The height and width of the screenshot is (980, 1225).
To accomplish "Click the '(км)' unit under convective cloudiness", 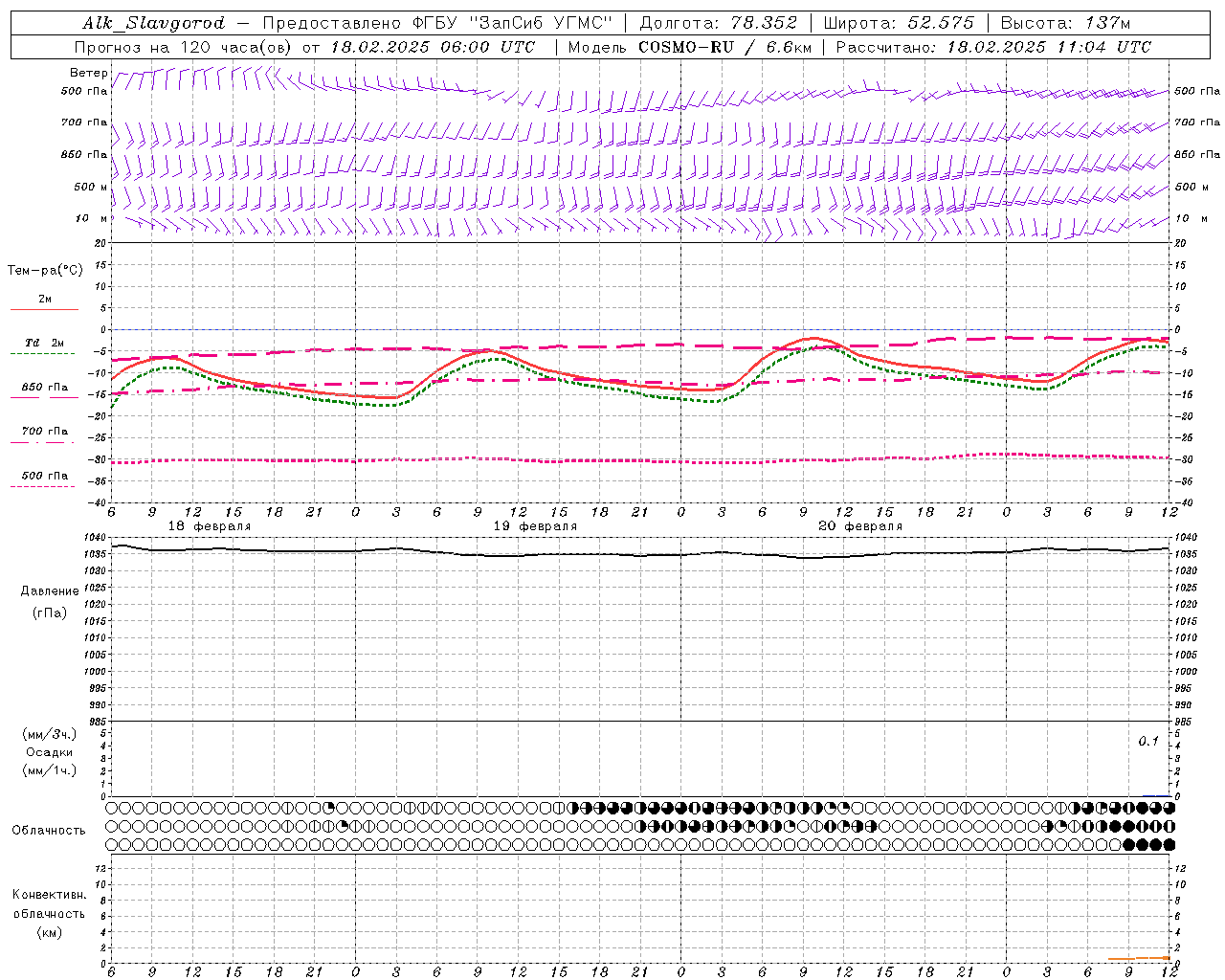I will pos(50,932).
